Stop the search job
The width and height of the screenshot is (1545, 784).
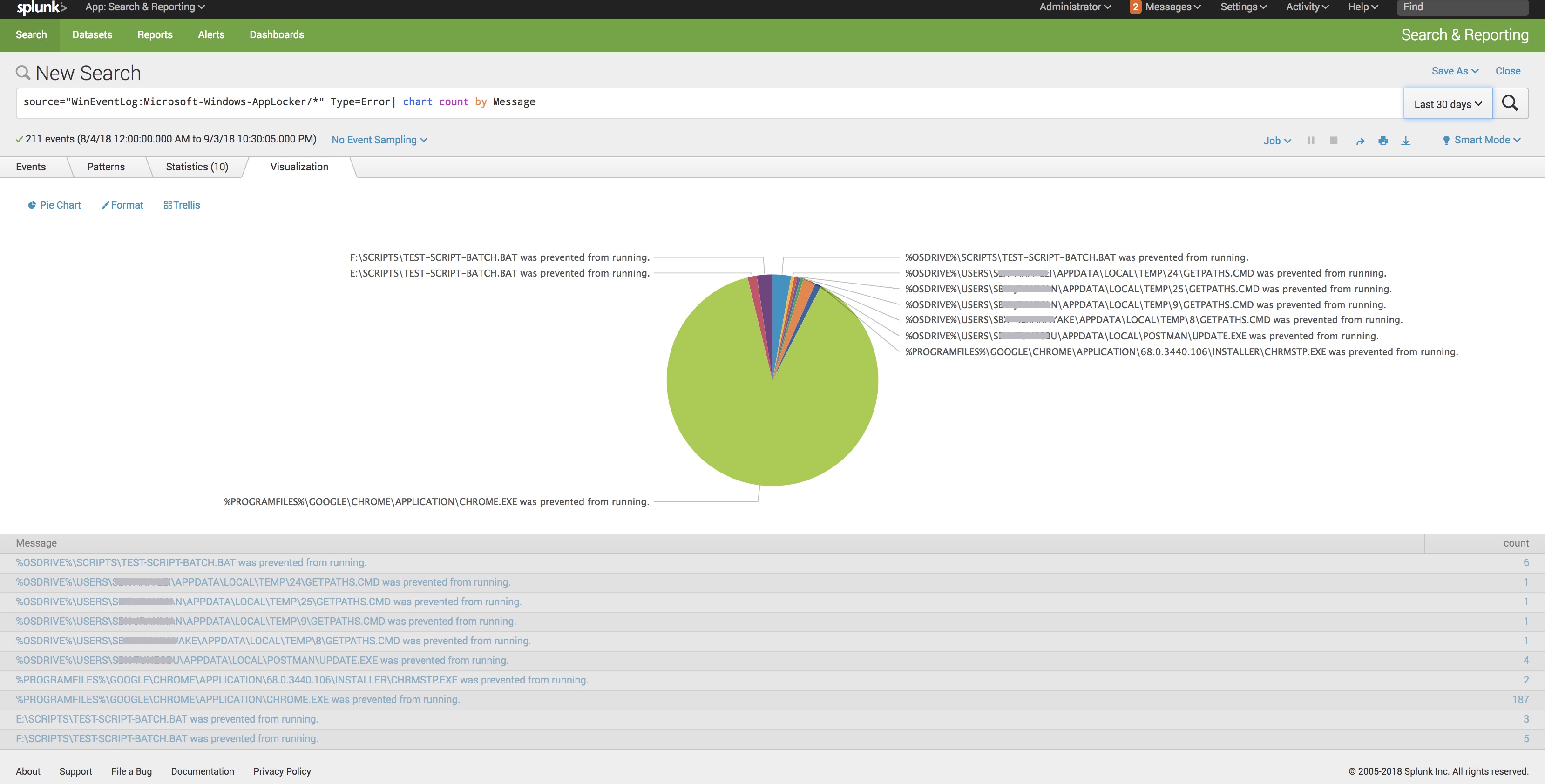[x=1333, y=140]
